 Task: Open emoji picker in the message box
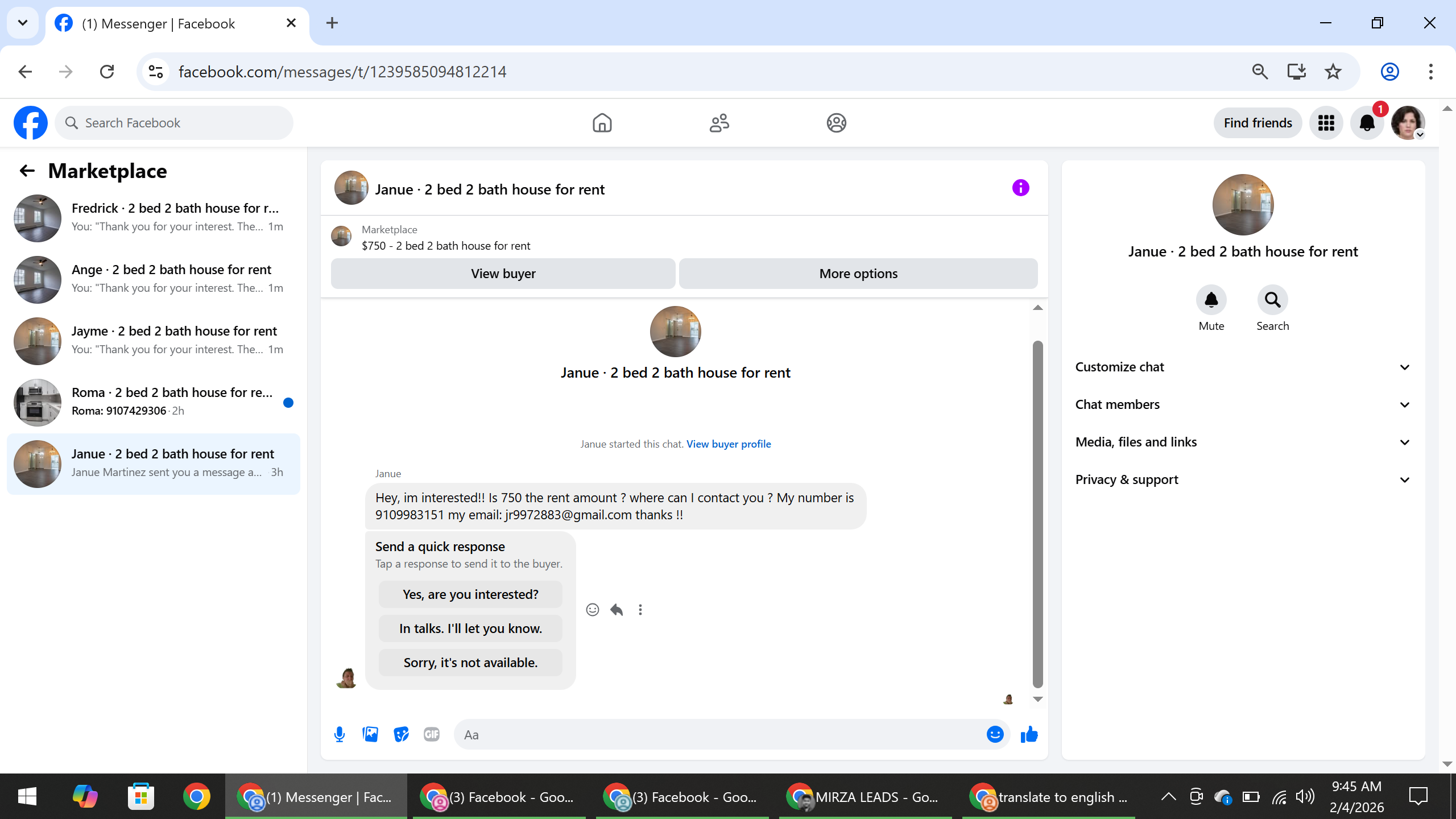tap(995, 734)
